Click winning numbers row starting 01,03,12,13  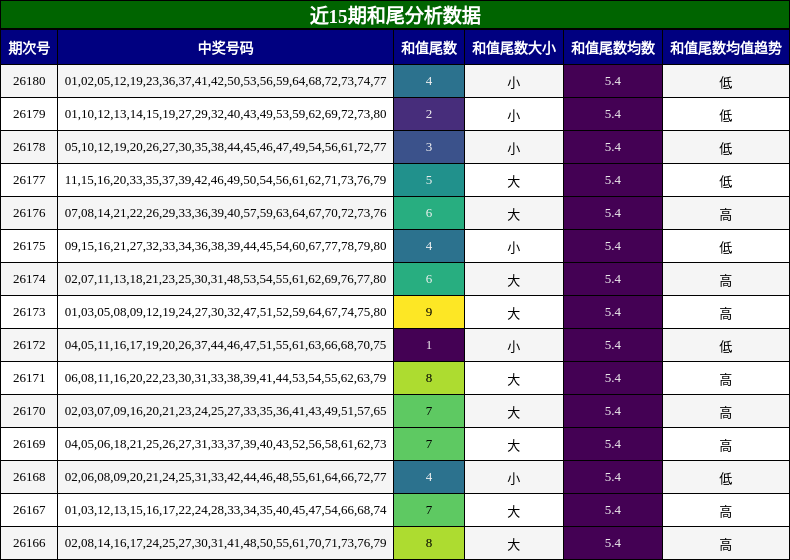tap(226, 510)
